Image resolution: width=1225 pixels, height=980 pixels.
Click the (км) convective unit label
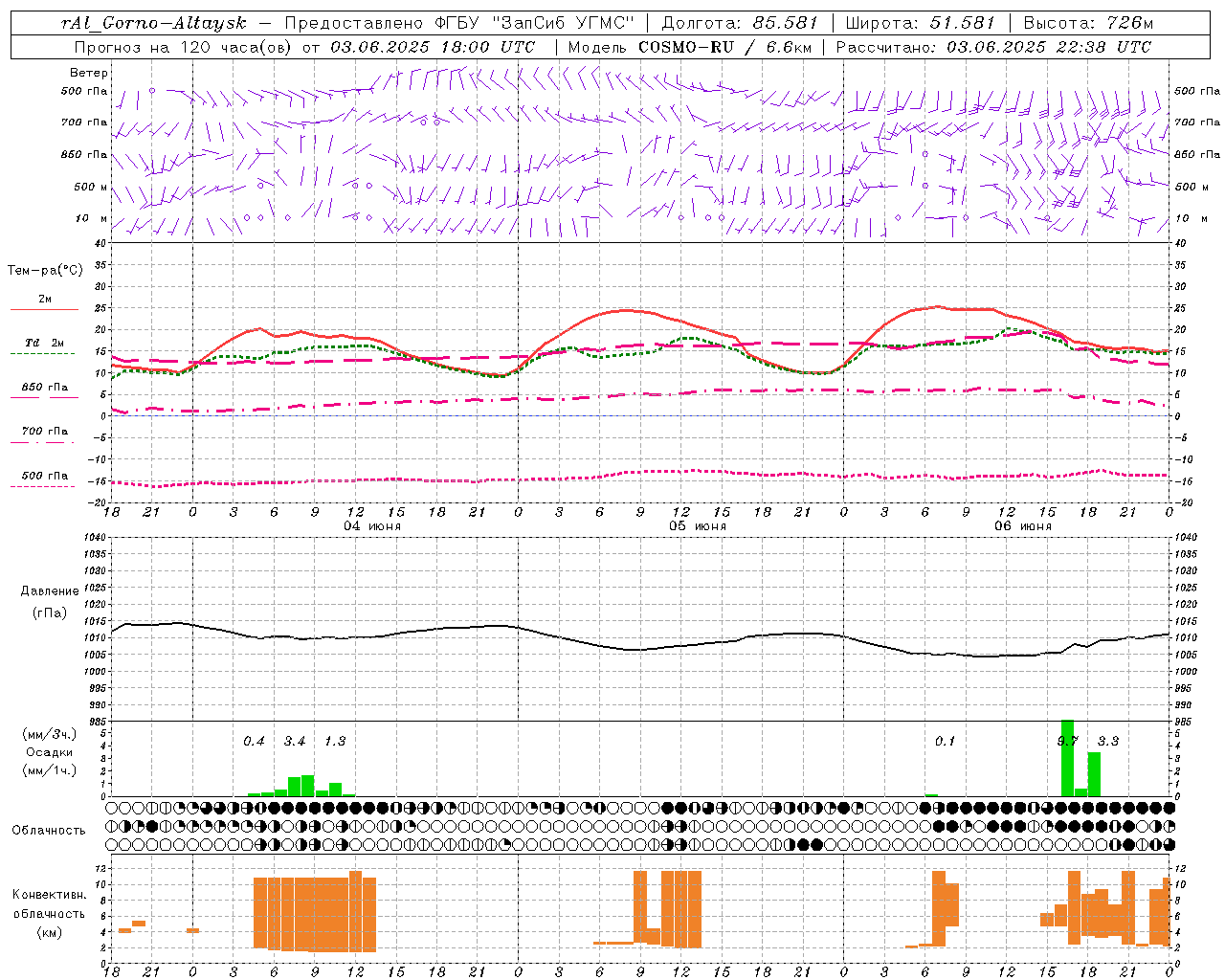click(49, 932)
